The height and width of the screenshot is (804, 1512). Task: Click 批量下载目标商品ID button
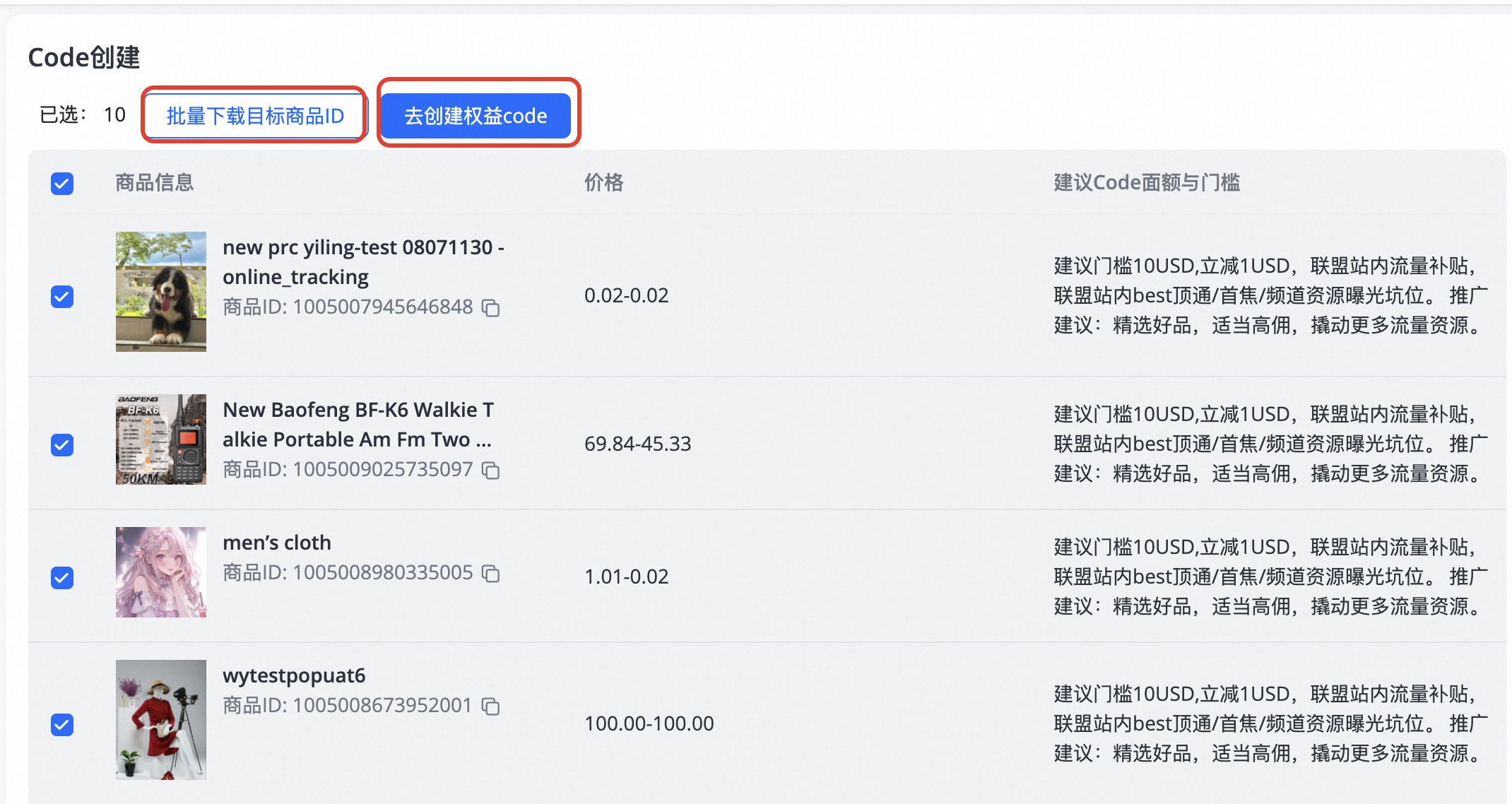[x=255, y=116]
